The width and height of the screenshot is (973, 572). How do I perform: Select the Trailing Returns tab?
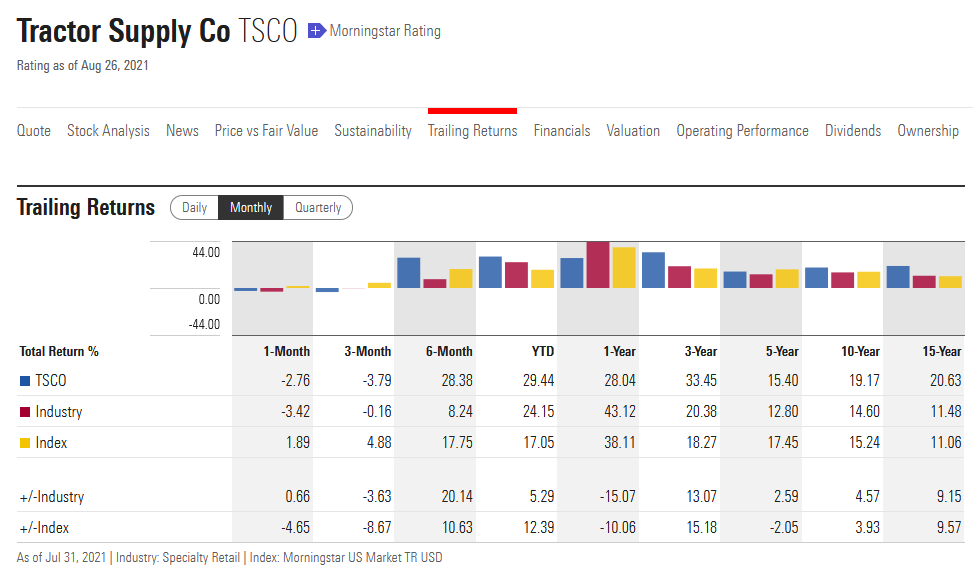[x=472, y=131]
